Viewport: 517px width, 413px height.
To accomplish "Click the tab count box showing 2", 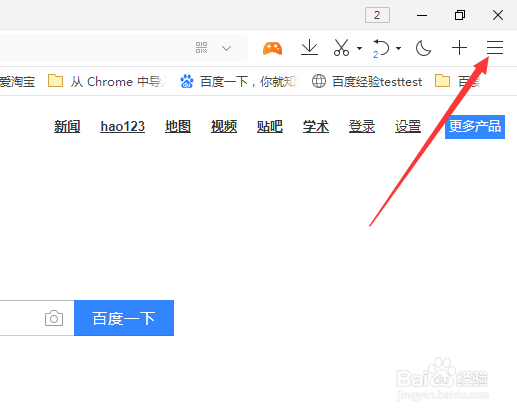I will pos(377,15).
